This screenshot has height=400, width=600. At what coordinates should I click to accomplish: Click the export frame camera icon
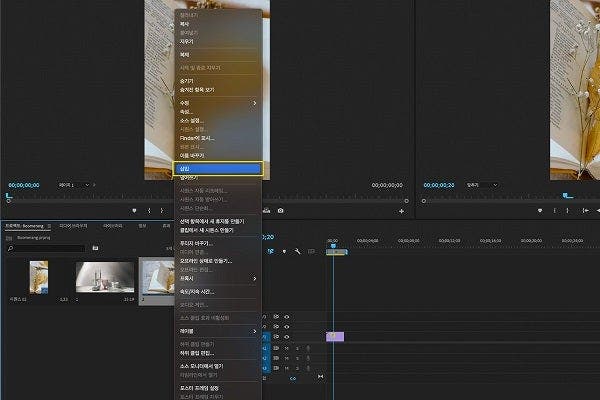(x=281, y=211)
